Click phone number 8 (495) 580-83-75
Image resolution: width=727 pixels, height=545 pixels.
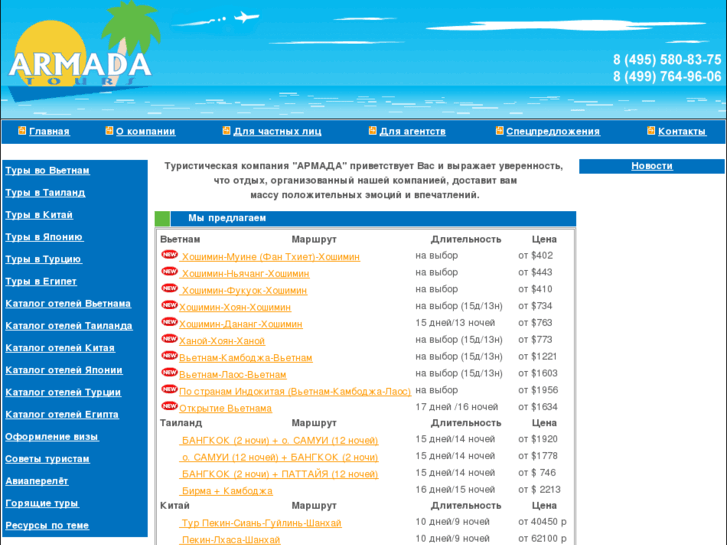coord(667,59)
